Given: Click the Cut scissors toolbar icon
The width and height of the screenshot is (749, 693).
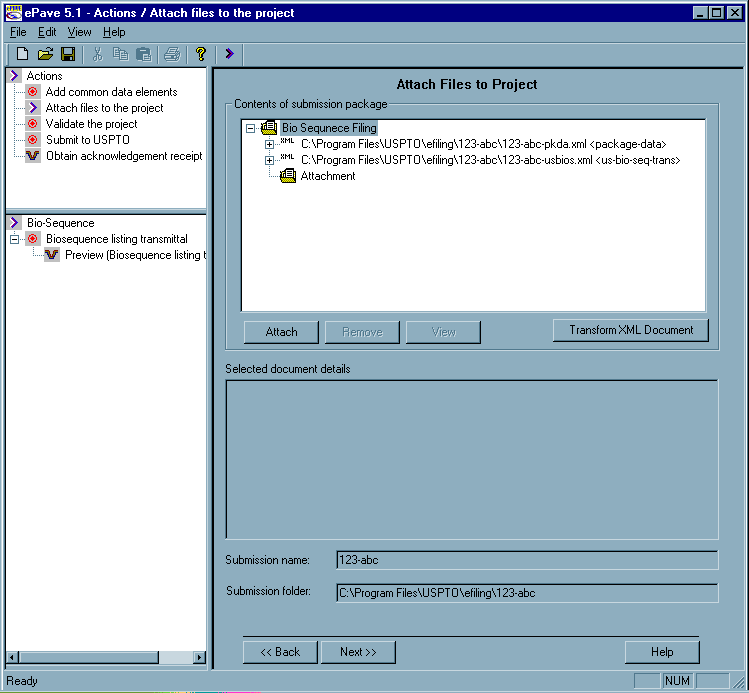Looking at the screenshot, I should point(97,54).
